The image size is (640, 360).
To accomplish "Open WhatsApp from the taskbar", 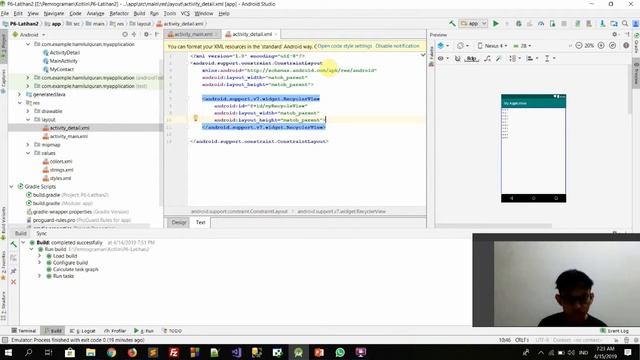I will 340,352.
